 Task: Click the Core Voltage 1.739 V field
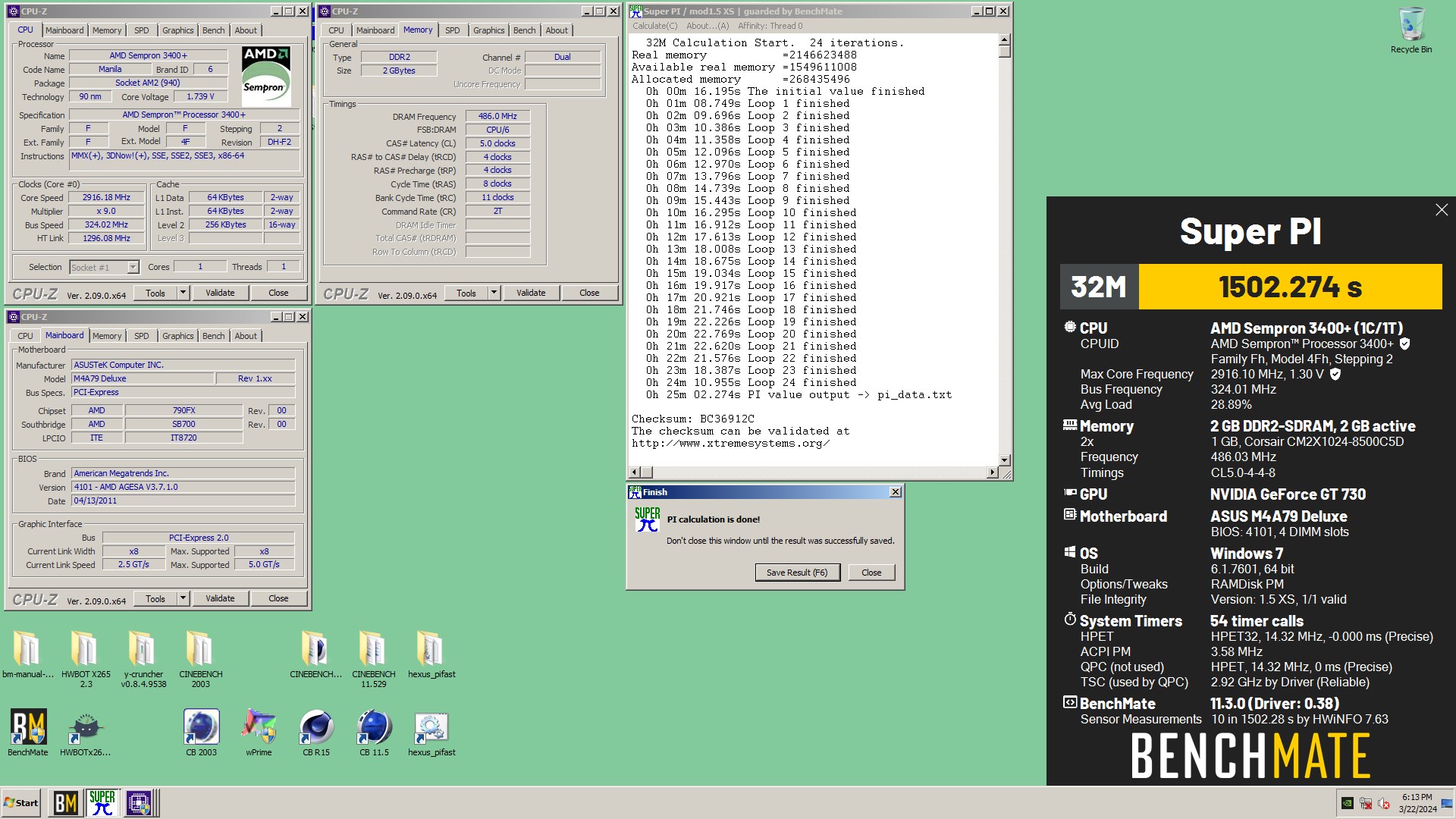point(200,97)
